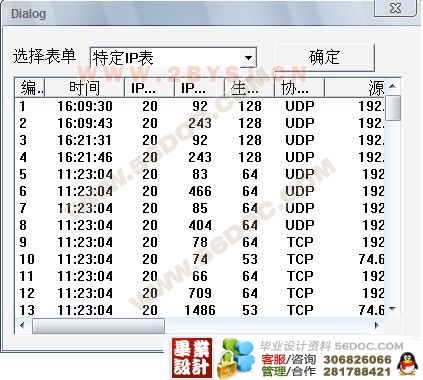Click the vertical scrollbar up arrow
This screenshot has height=380, width=423.
(393, 86)
